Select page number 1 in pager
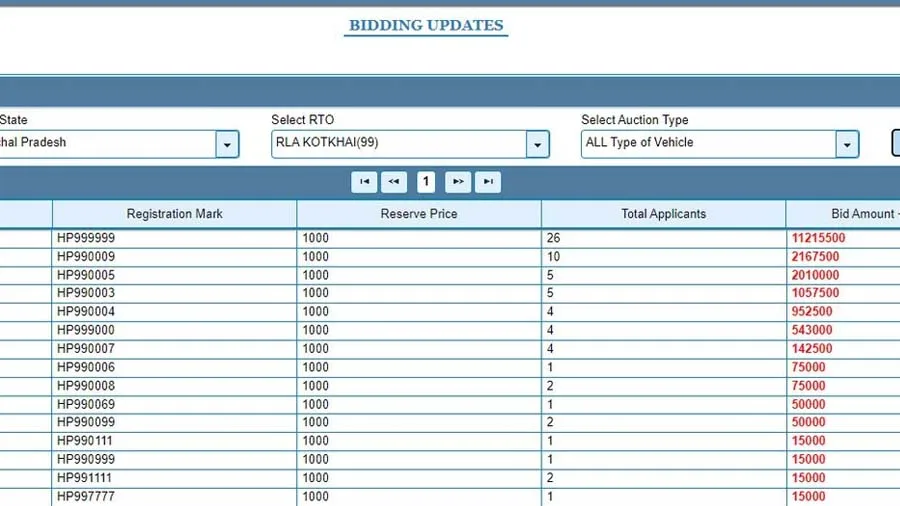Viewport: 900px width, 506px height. tap(426, 182)
